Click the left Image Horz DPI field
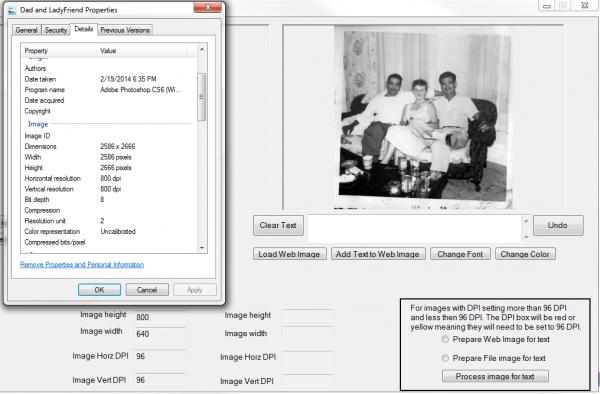 point(160,356)
